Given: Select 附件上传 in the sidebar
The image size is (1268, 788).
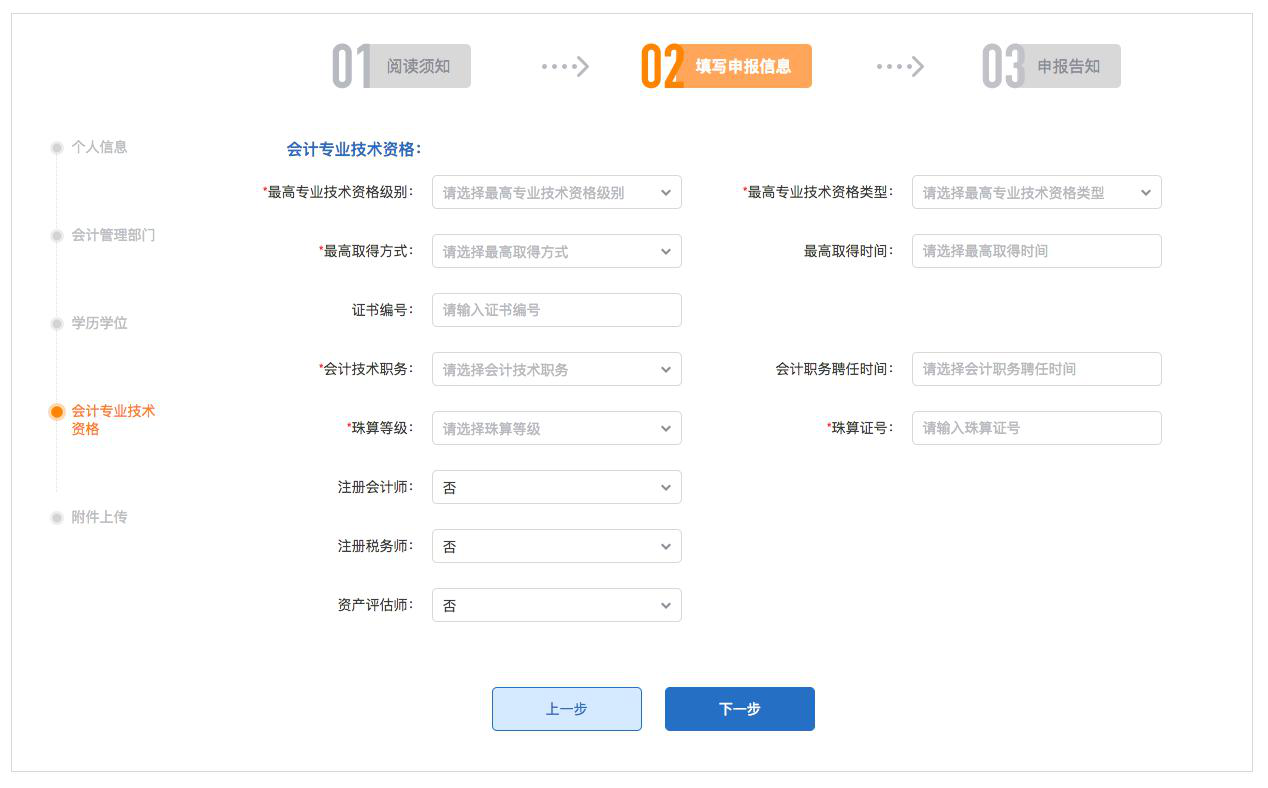Looking at the screenshot, I should pyautogui.click(x=99, y=517).
